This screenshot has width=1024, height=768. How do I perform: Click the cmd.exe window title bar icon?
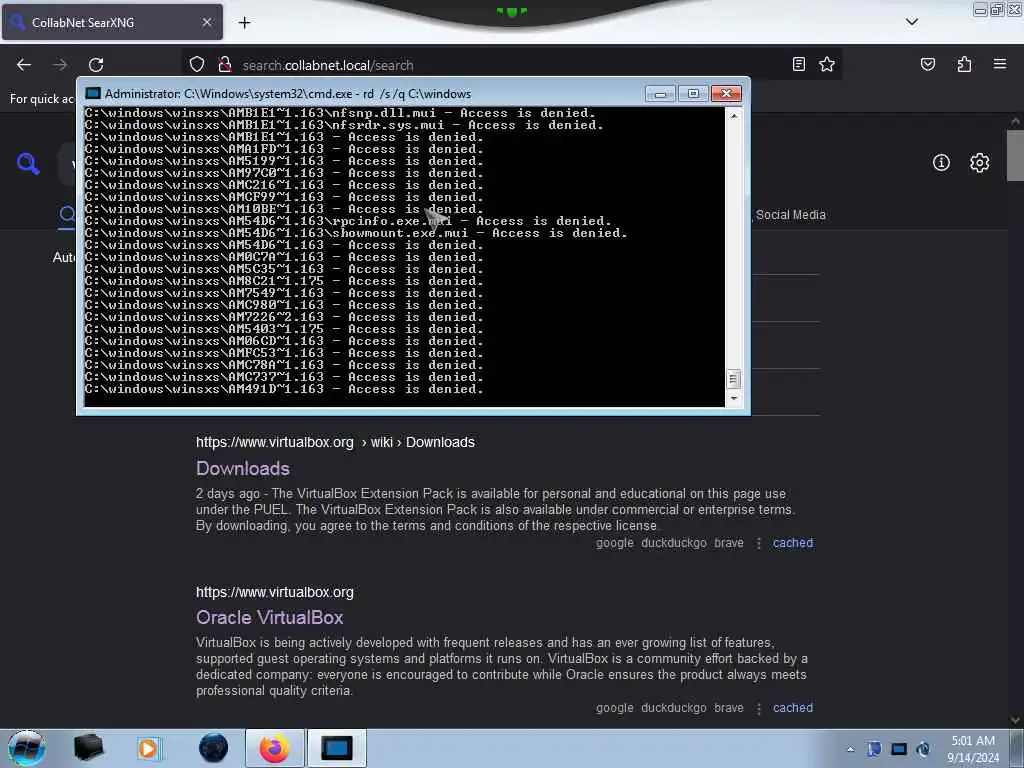click(x=93, y=93)
